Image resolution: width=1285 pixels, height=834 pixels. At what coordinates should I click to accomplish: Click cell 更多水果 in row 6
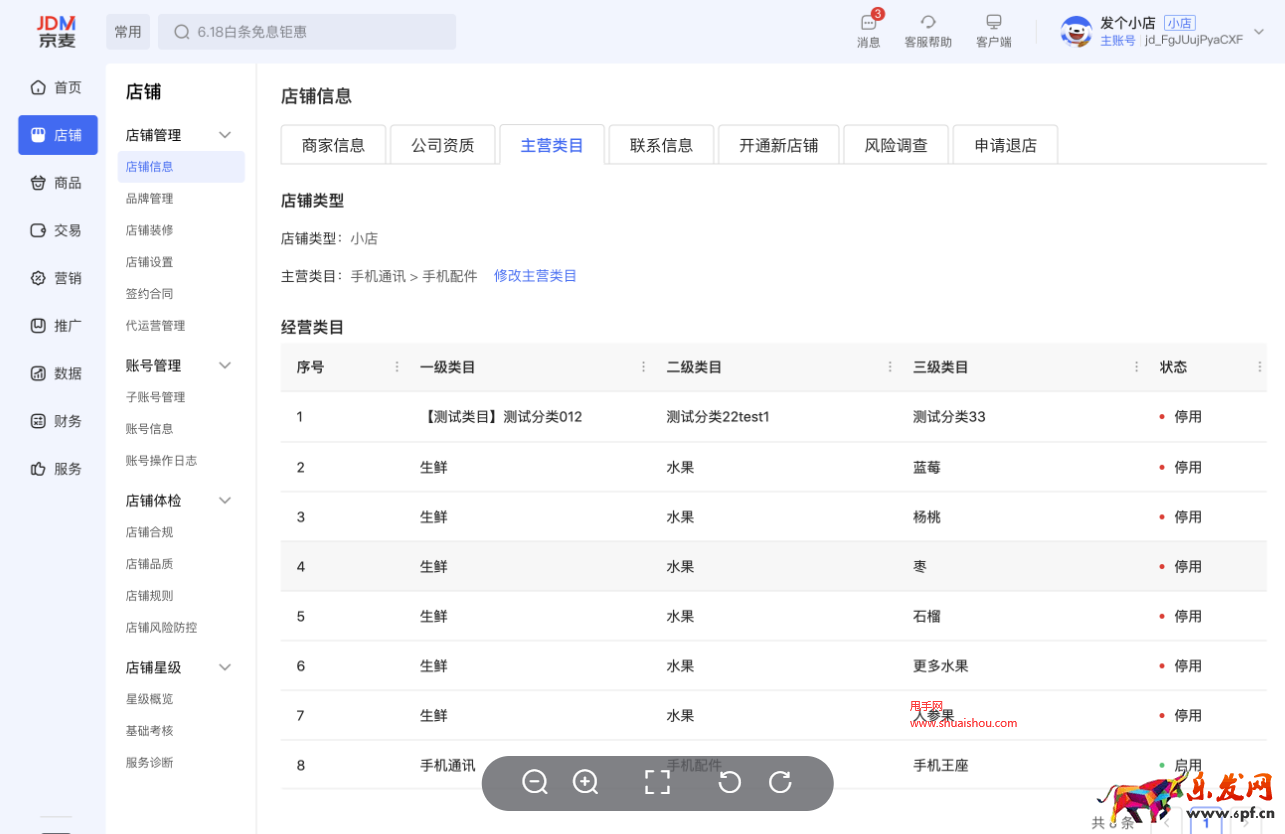click(941, 666)
